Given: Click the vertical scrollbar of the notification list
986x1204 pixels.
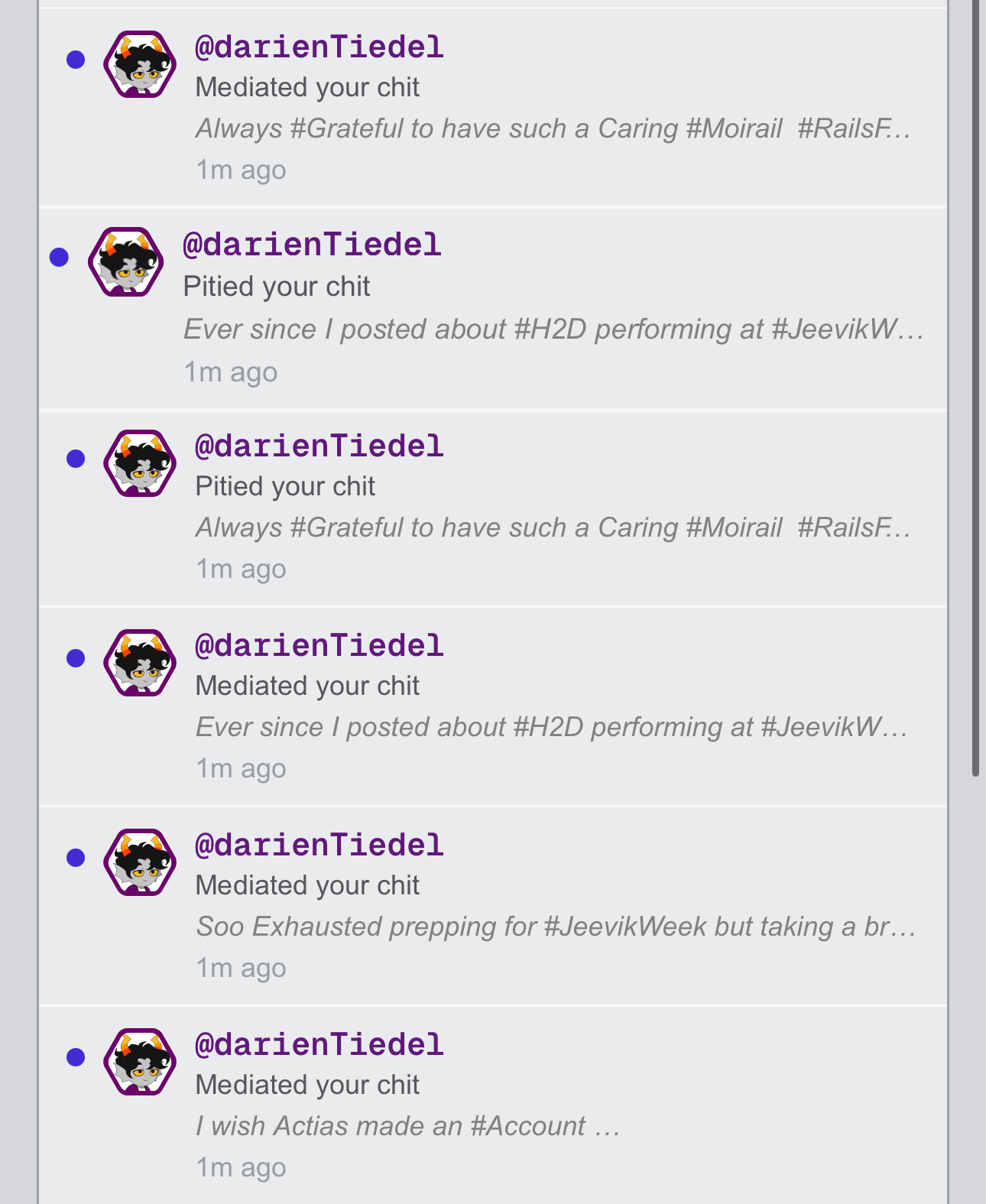Looking at the screenshot, I should 975,382.
